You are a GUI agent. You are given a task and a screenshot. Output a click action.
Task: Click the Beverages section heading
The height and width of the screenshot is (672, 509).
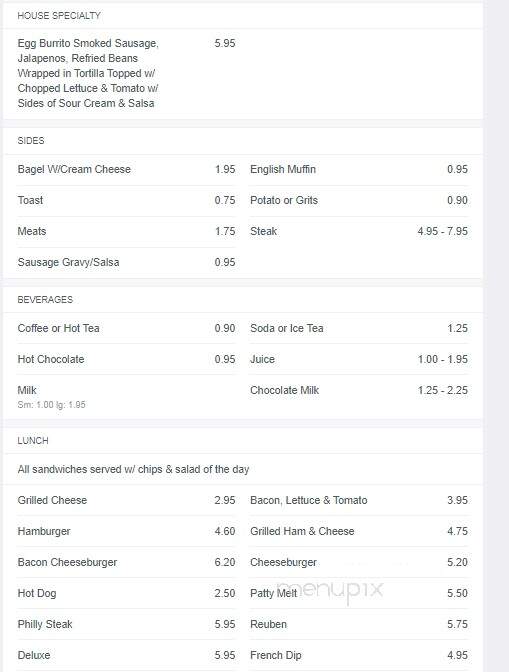pos(45,300)
